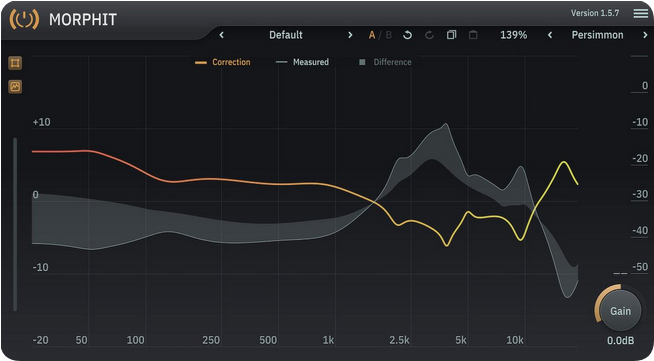The width and height of the screenshot is (654, 361).
Task: Click the 250 frequency axis label
Action: [x=211, y=340]
